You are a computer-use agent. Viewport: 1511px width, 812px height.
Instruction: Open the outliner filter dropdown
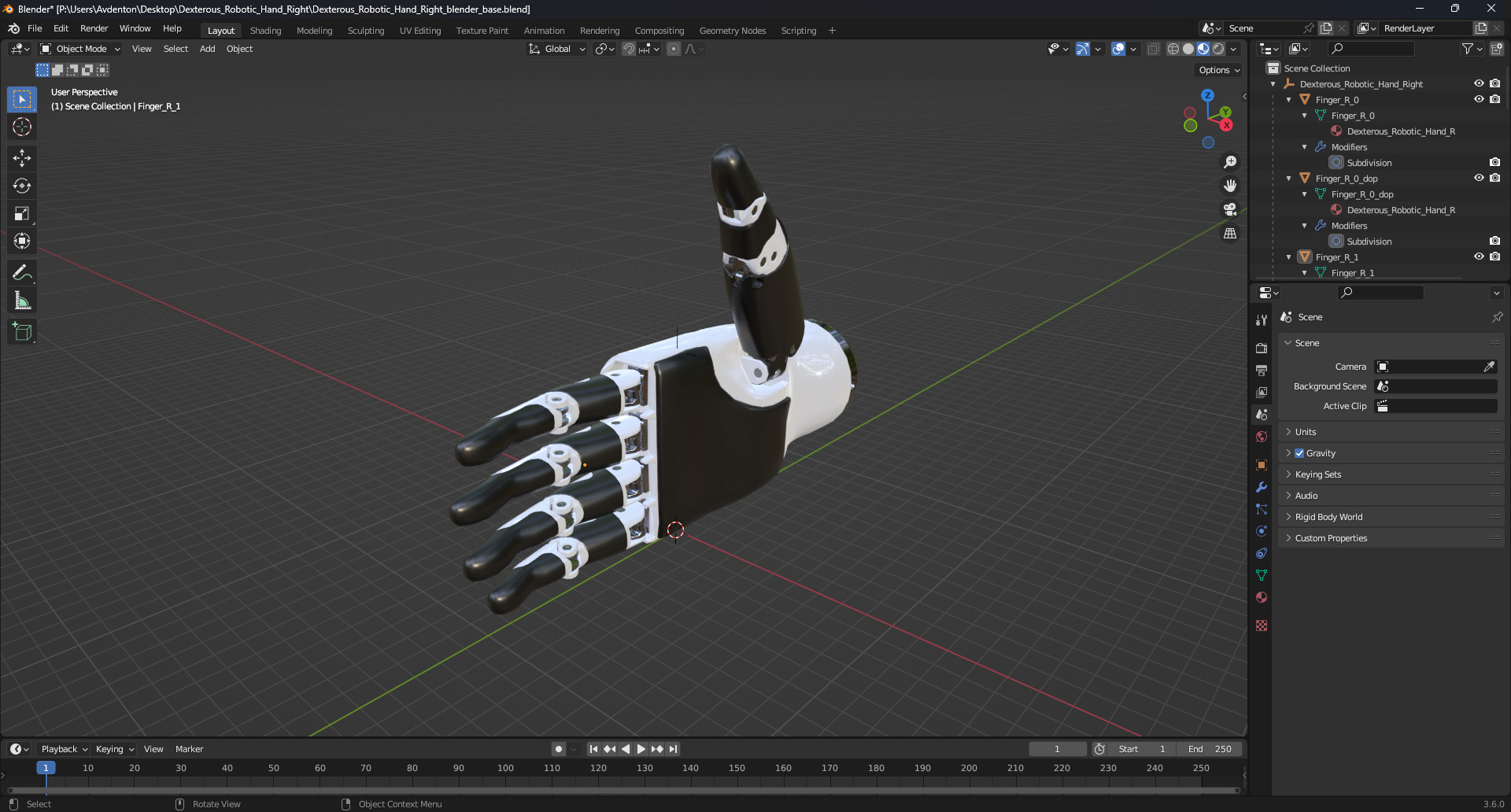1472,49
